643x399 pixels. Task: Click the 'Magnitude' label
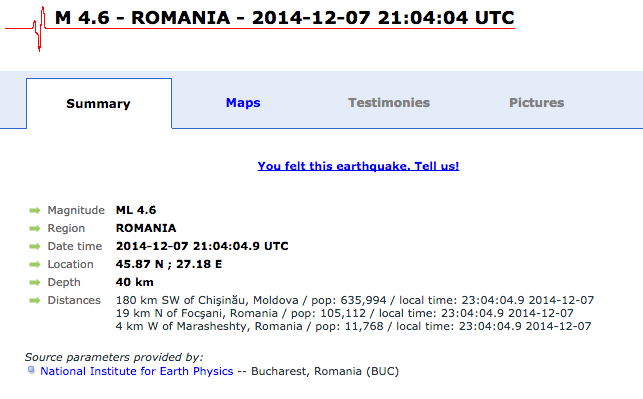76,210
